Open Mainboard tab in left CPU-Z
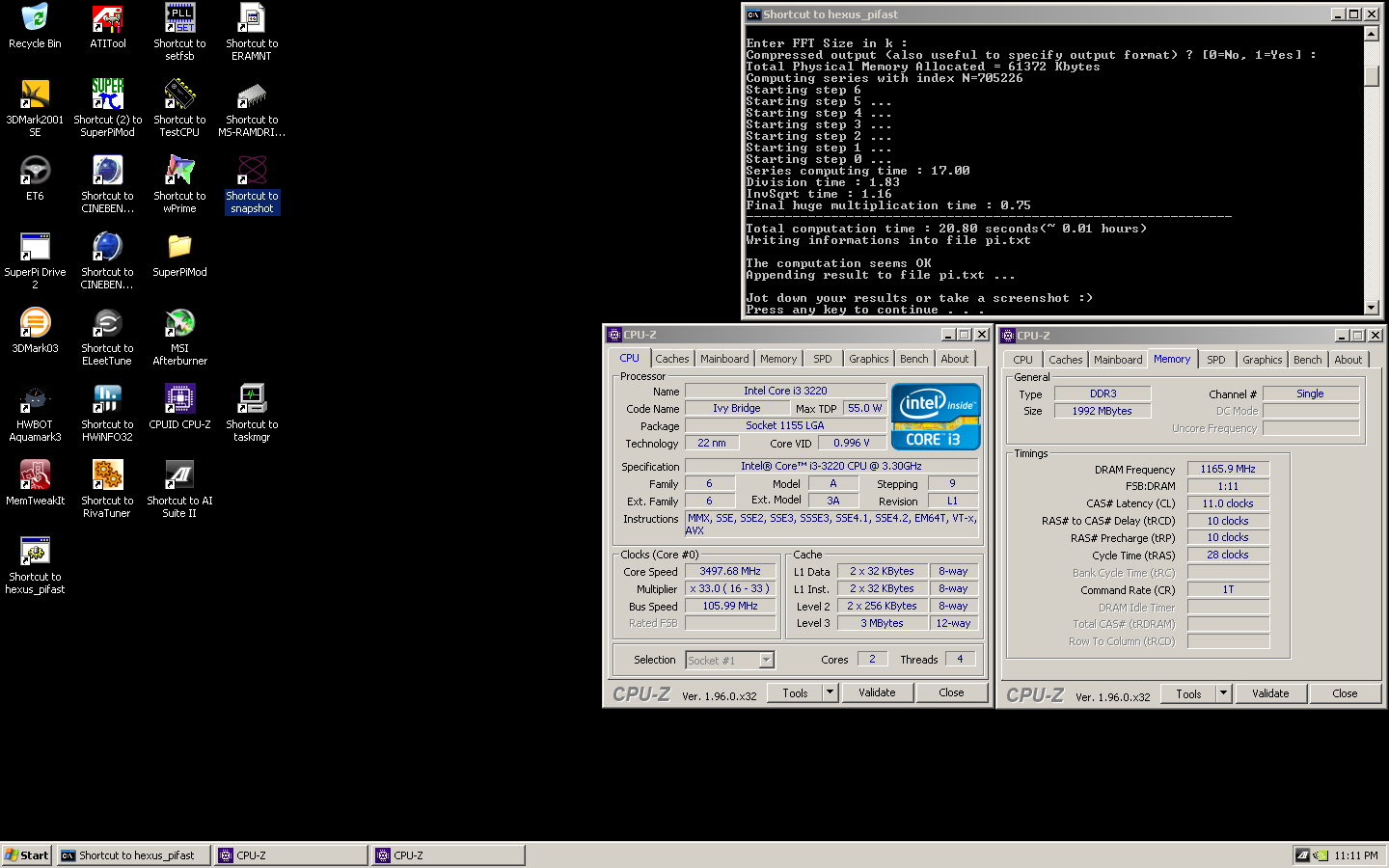The width and height of the screenshot is (1389, 868). 724,359
